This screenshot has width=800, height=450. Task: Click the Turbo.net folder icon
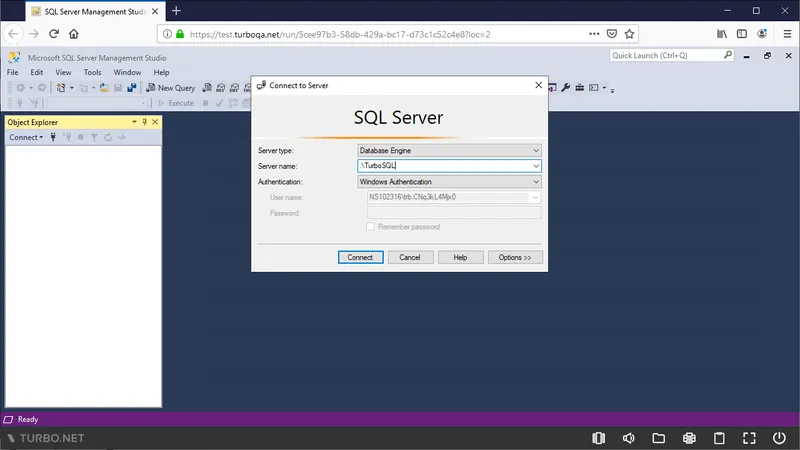pyautogui.click(x=659, y=438)
